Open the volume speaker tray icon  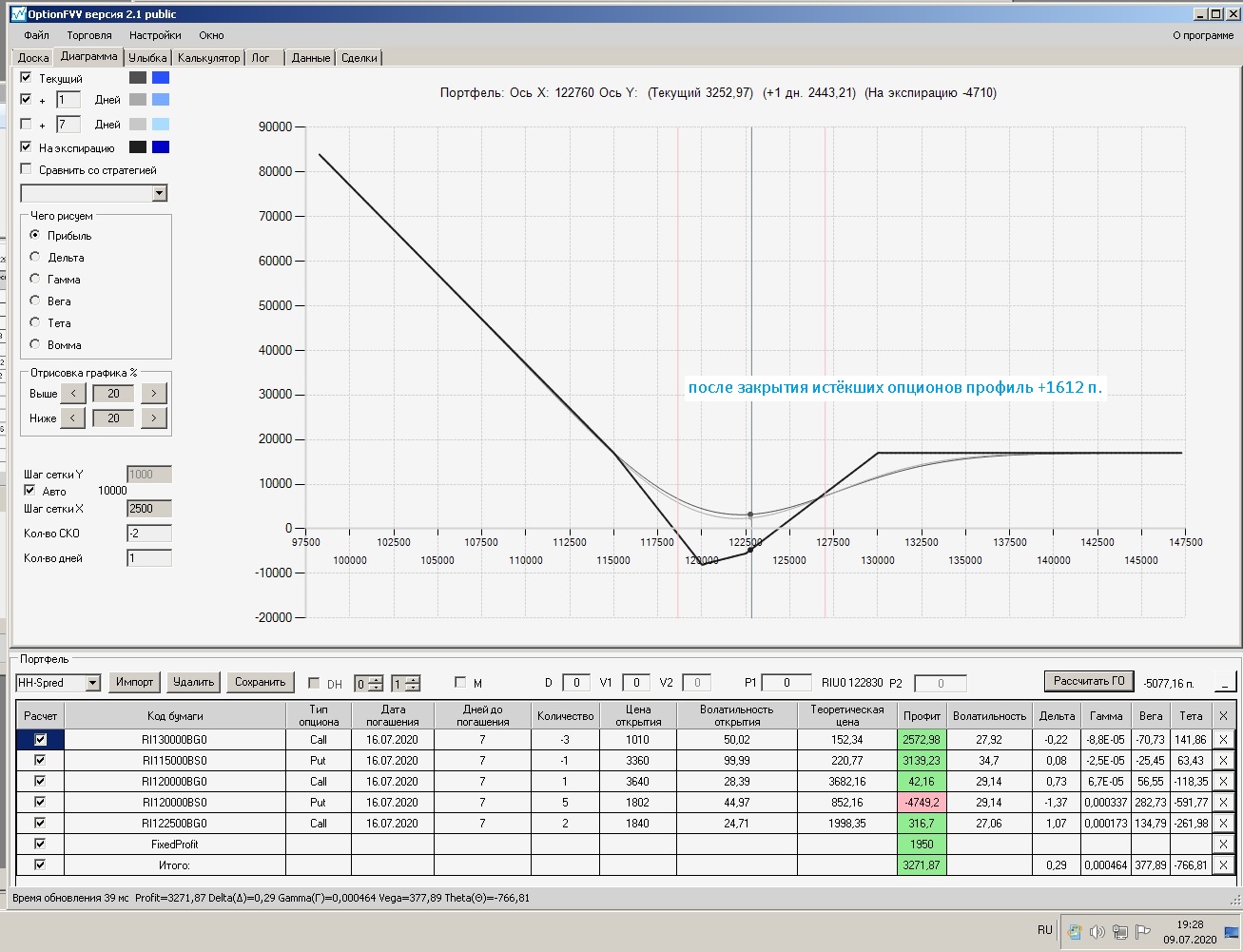point(1097,932)
